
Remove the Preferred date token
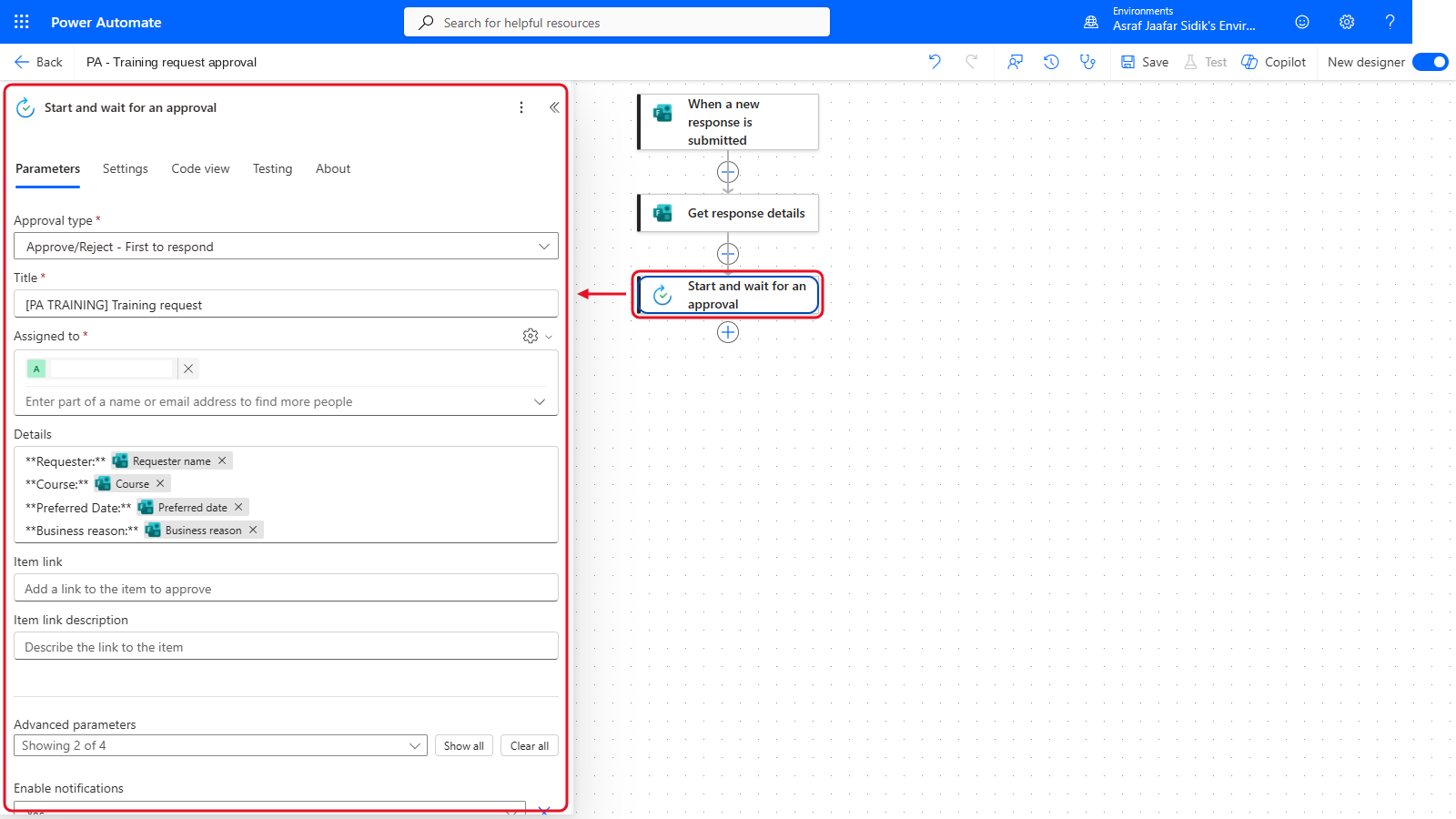coord(238,507)
